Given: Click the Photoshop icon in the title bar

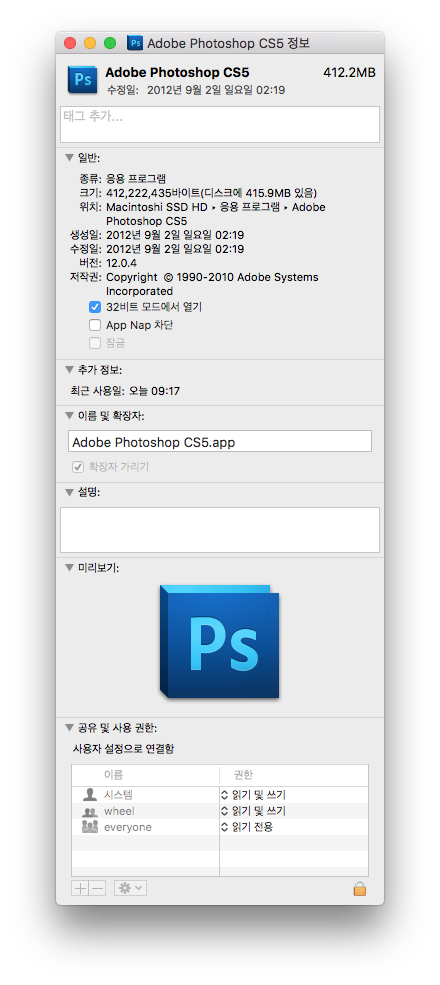Looking at the screenshot, I should coord(135,43).
